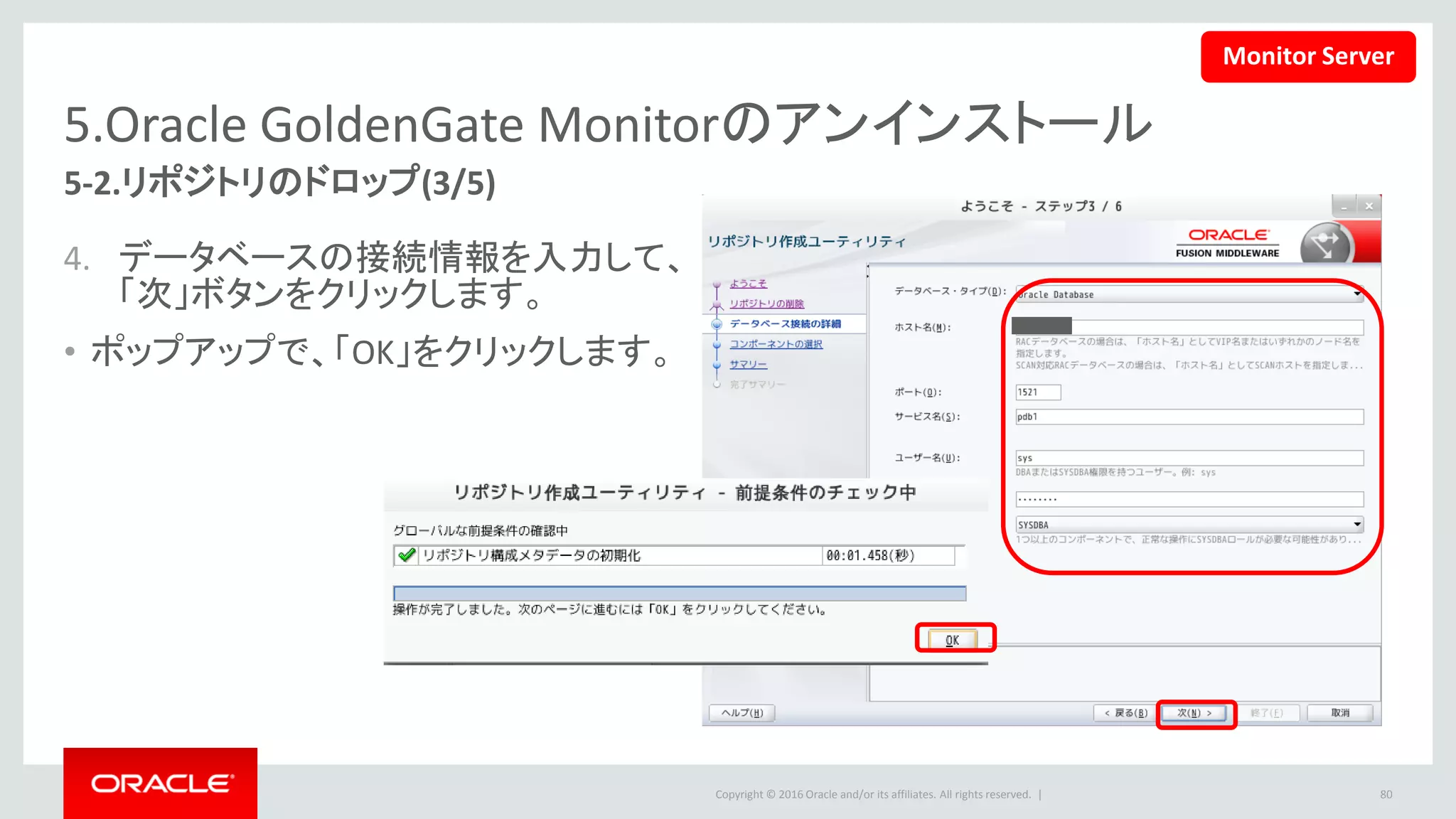Click the disabled 終了(F) finish button
This screenshot has height=819, width=1456.
(1267, 713)
